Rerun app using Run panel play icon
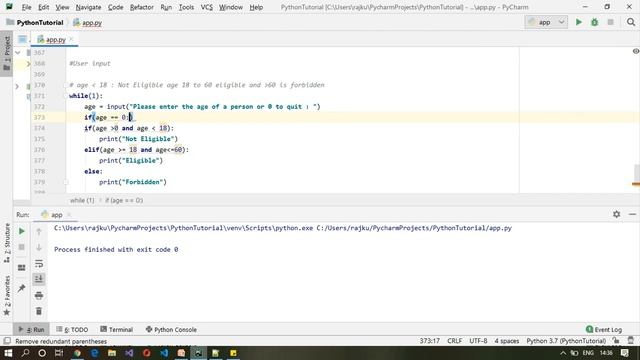The width and height of the screenshot is (640, 360). [22, 231]
